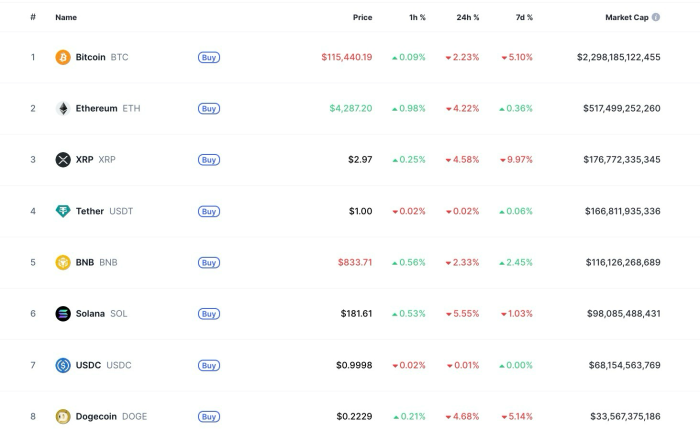Click the Solana coin logo icon
700x442 pixels.
click(x=63, y=314)
